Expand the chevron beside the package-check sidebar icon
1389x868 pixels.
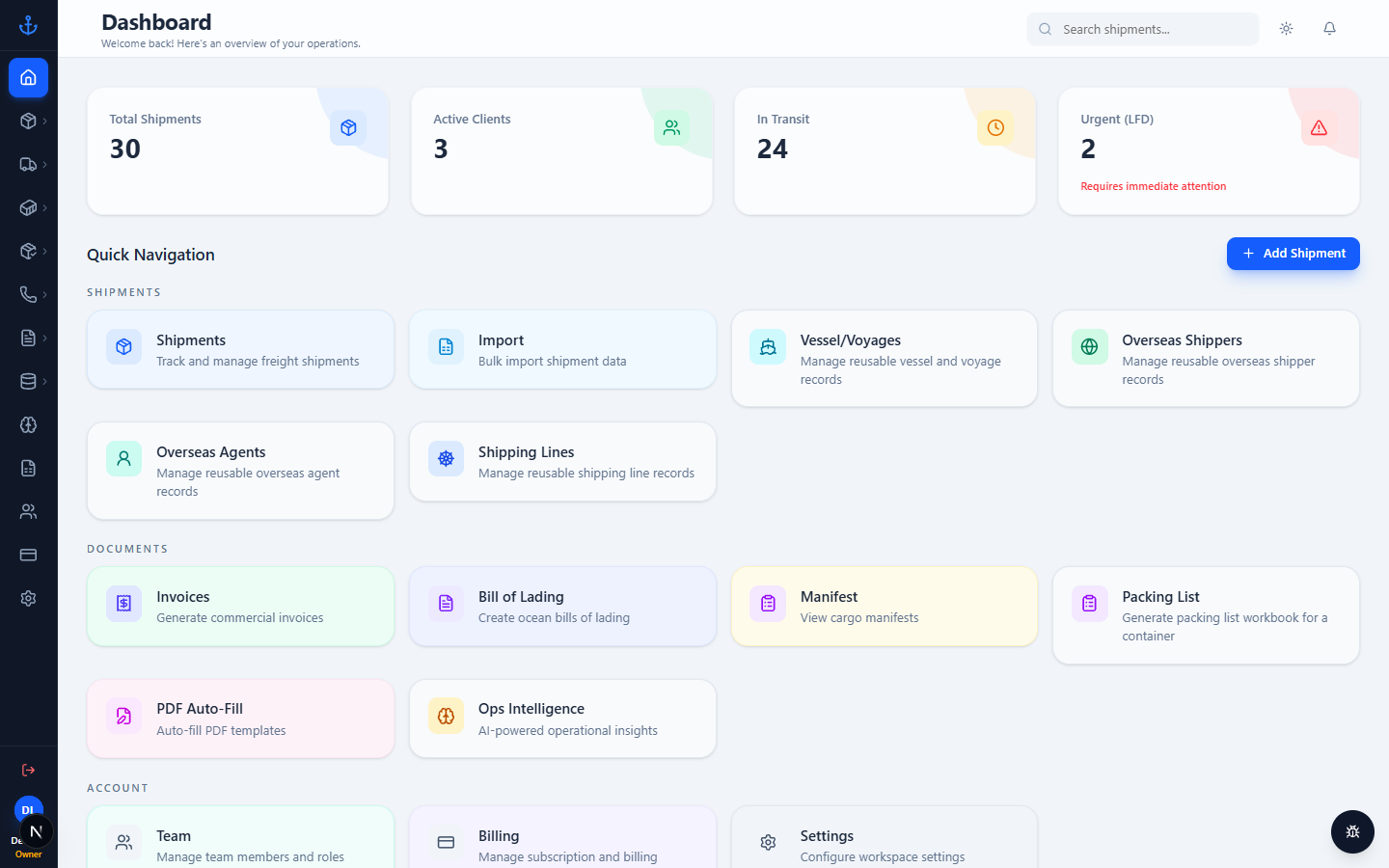click(44, 251)
